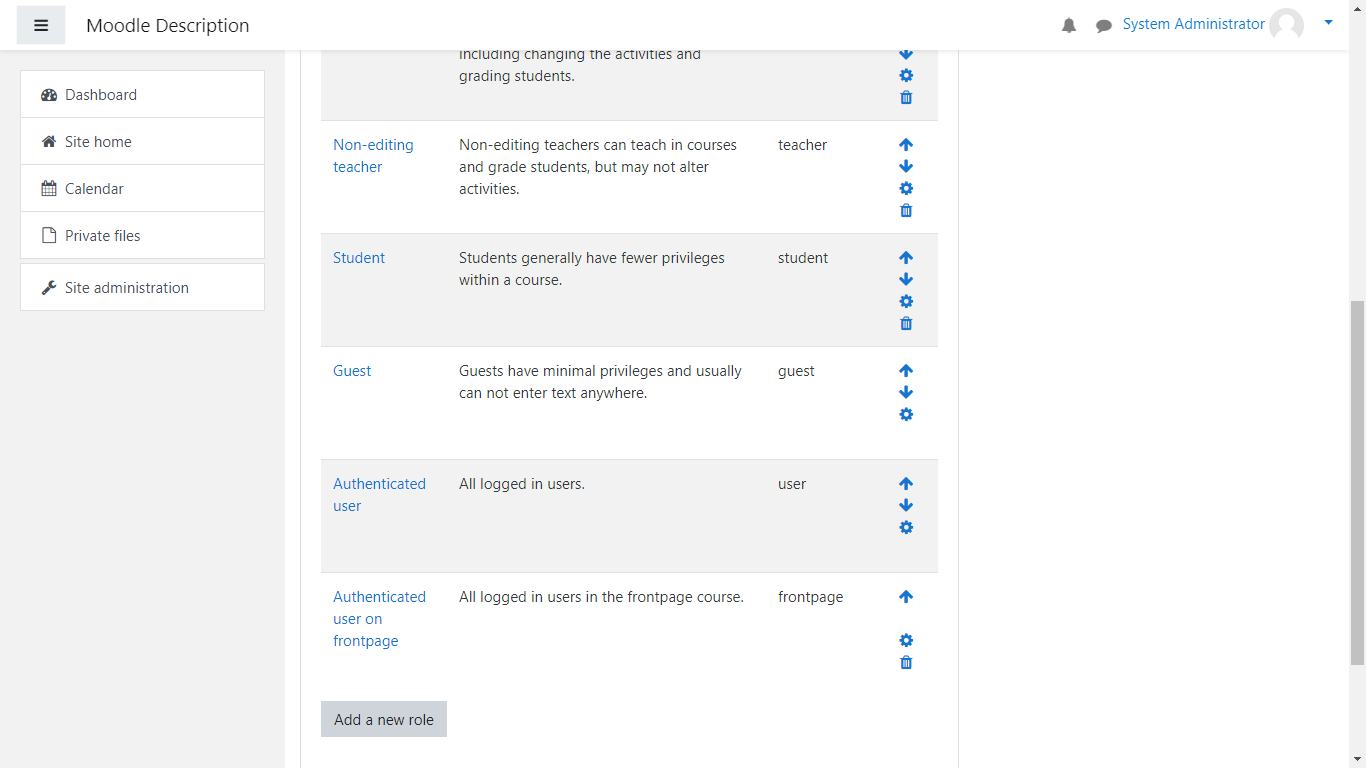Screen dimensions: 1366x768
Task: Move the Guest role down
Action: [x=906, y=393]
